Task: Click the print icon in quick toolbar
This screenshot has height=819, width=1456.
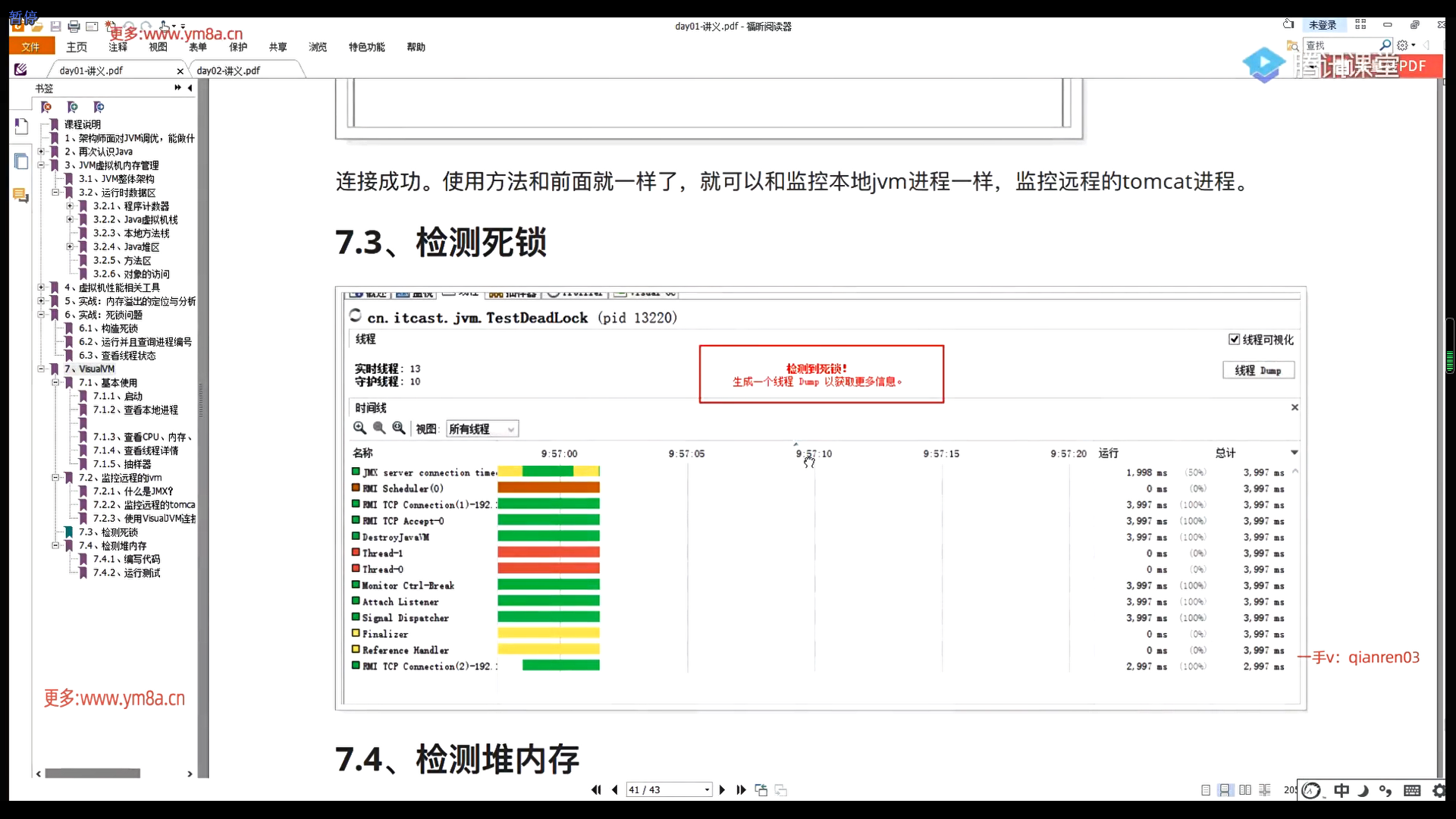Action: 74,27
